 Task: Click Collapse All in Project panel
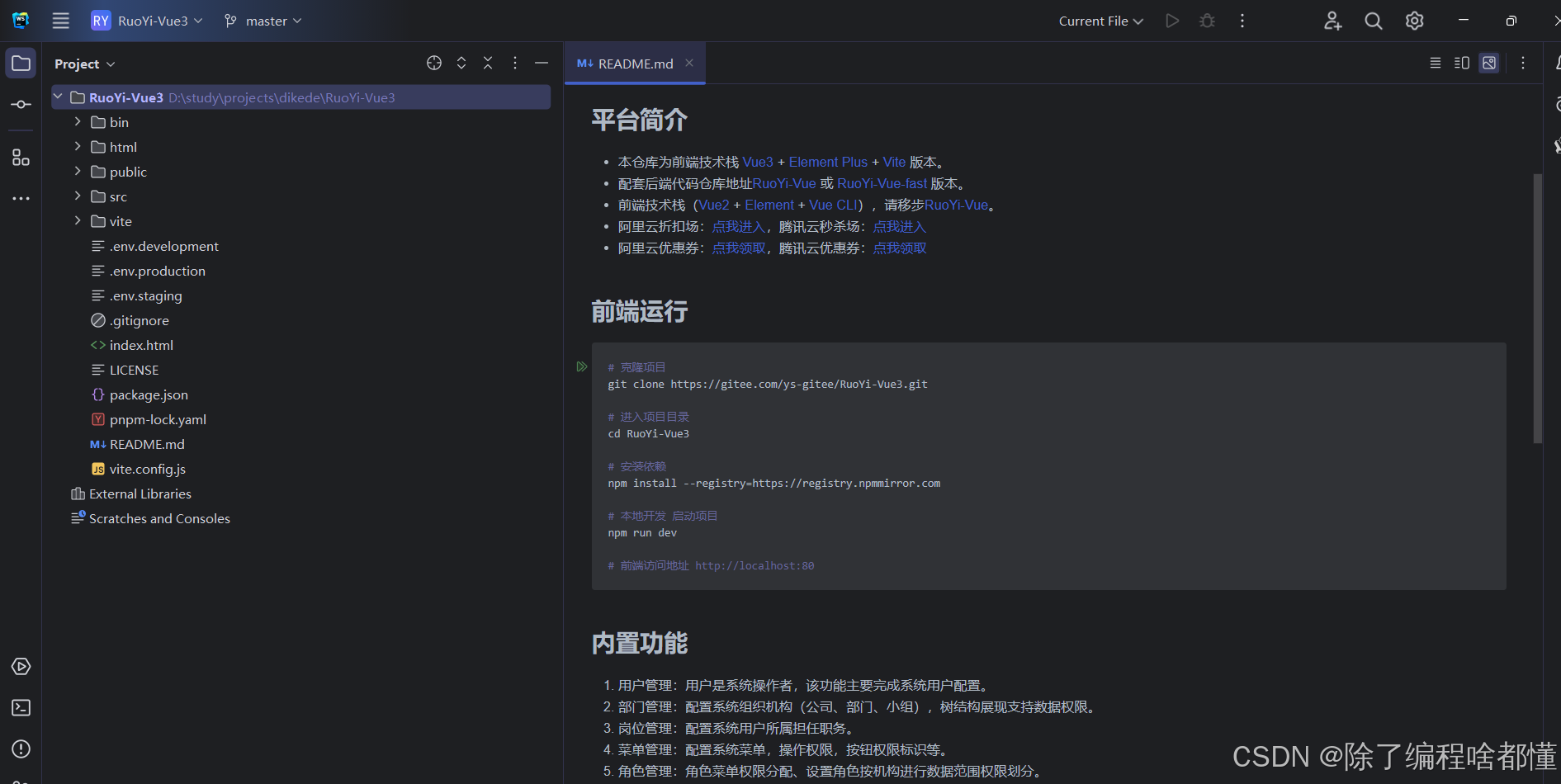[488, 63]
